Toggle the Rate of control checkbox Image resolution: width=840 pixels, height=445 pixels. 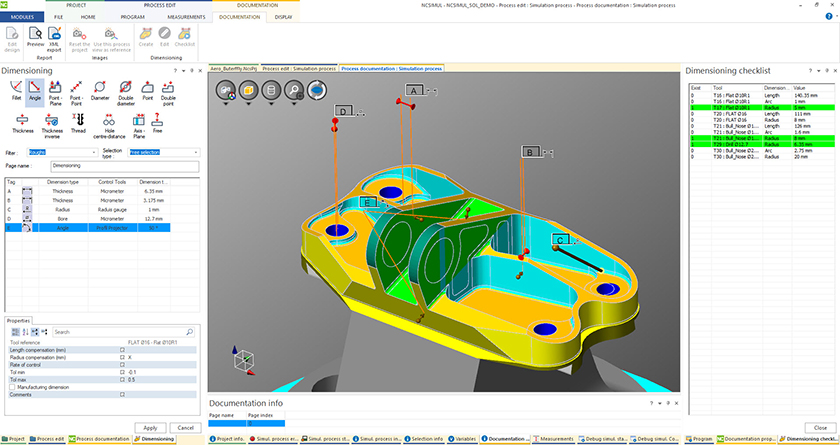pyautogui.click(x=123, y=364)
